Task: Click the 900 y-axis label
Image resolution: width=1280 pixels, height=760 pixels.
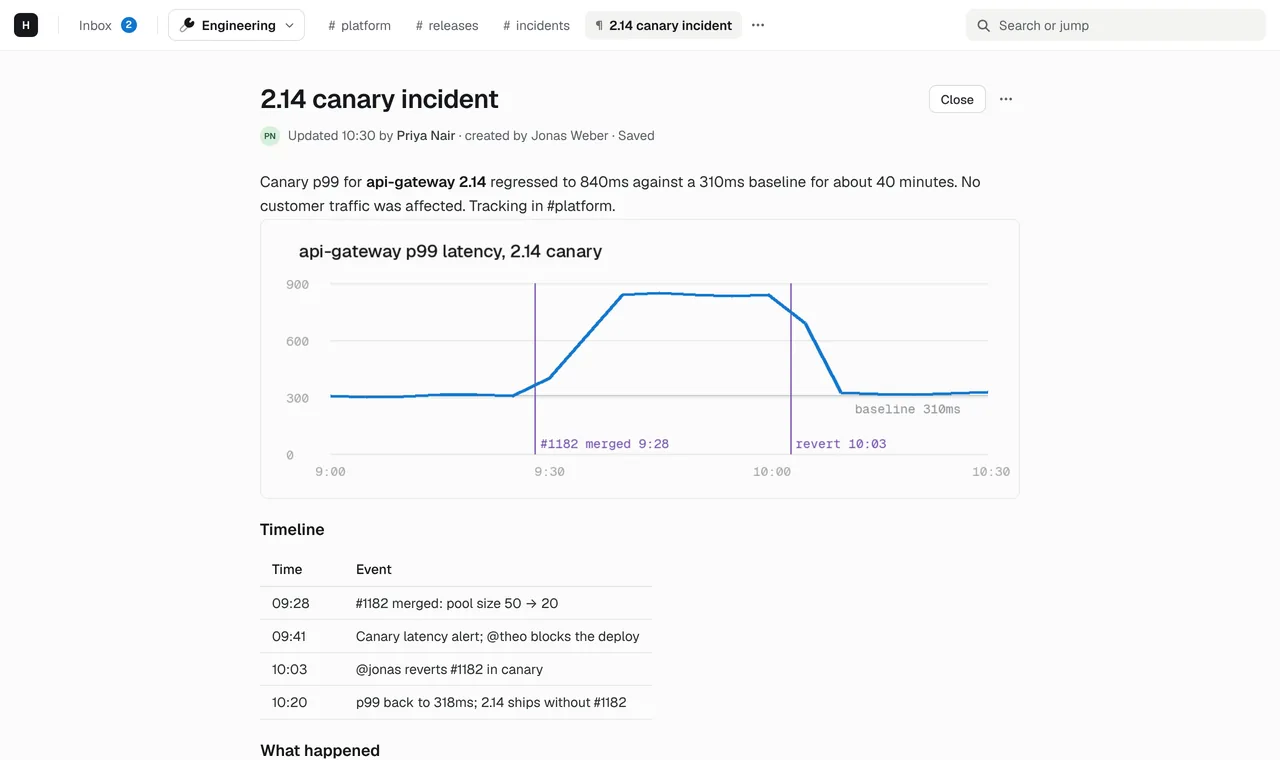Action: [x=298, y=284]
